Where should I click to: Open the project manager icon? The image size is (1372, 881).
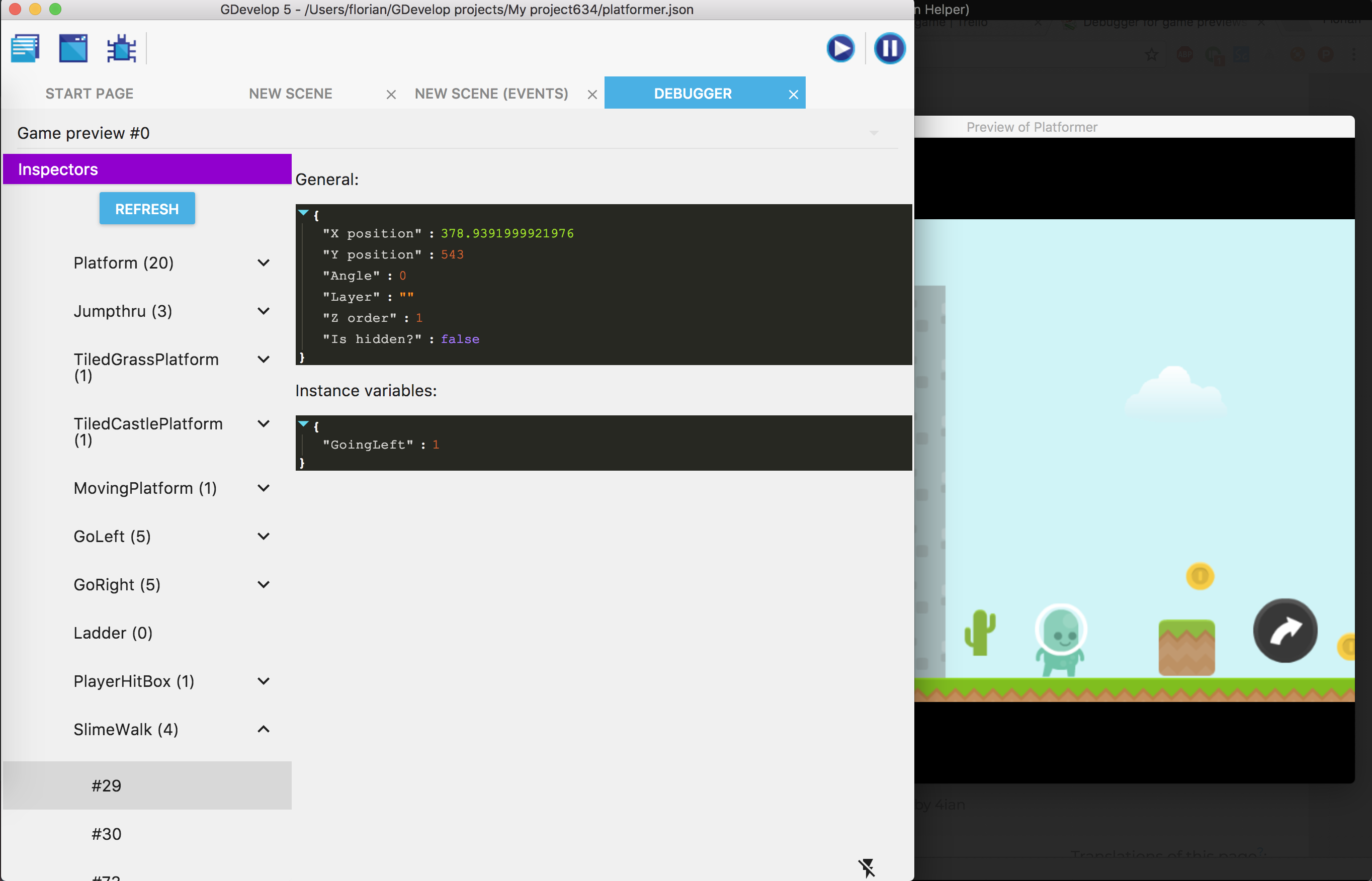25,48
